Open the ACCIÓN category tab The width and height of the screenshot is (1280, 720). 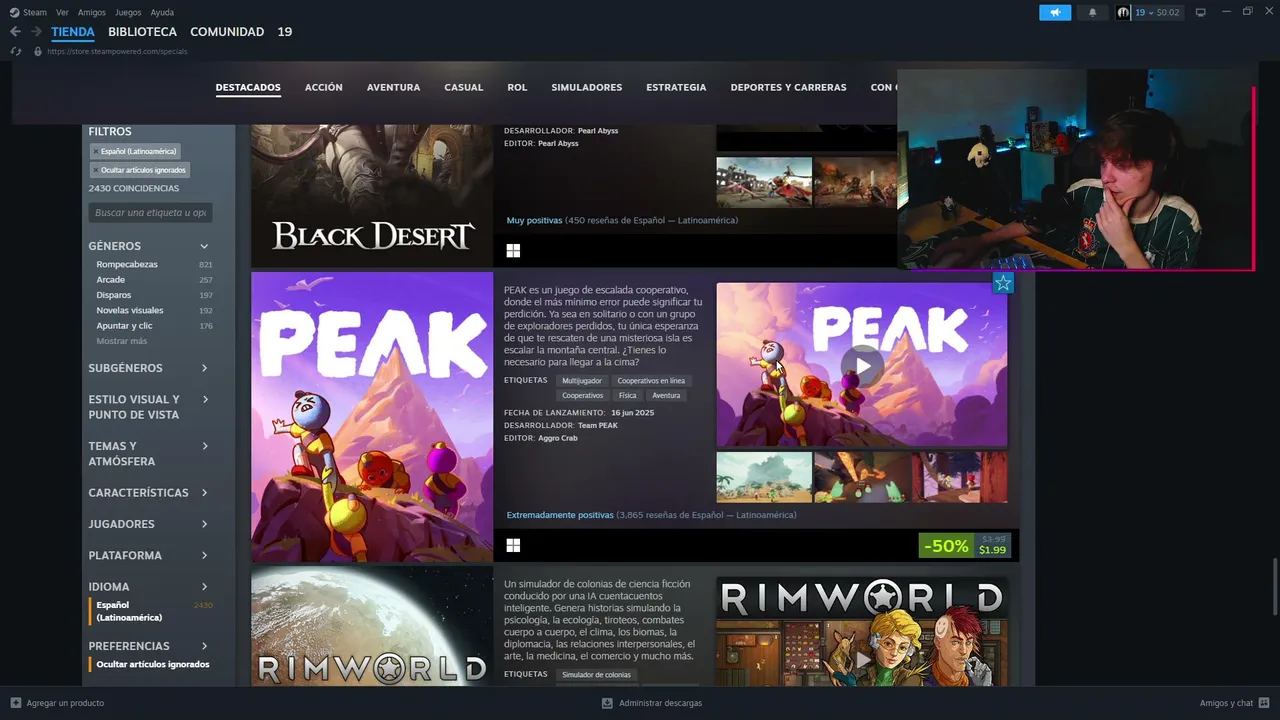click(x=324, y=87)
